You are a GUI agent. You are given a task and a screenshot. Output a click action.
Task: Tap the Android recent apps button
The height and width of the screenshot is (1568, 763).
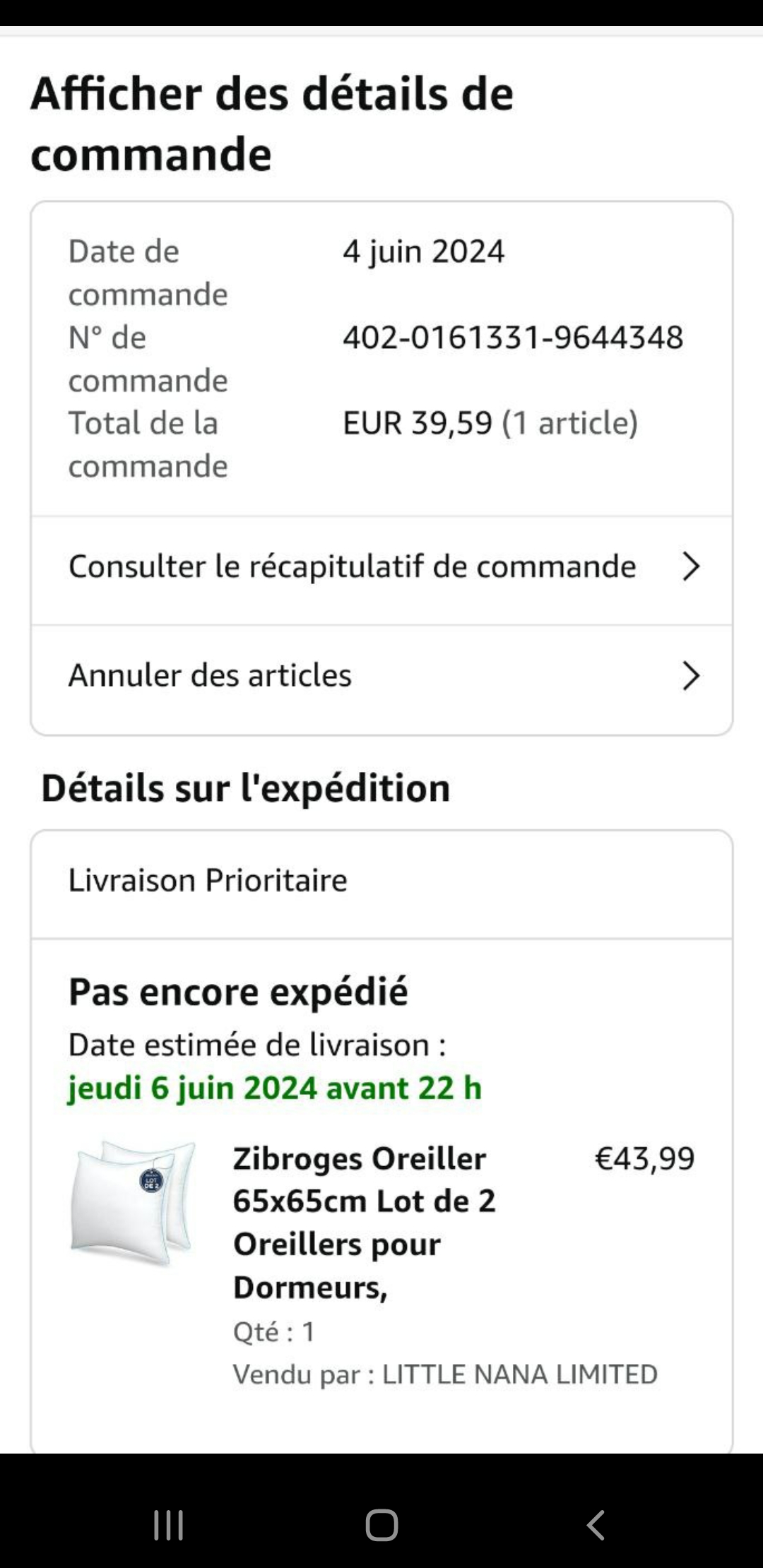pyautogui.click(x=168, y=1525)
